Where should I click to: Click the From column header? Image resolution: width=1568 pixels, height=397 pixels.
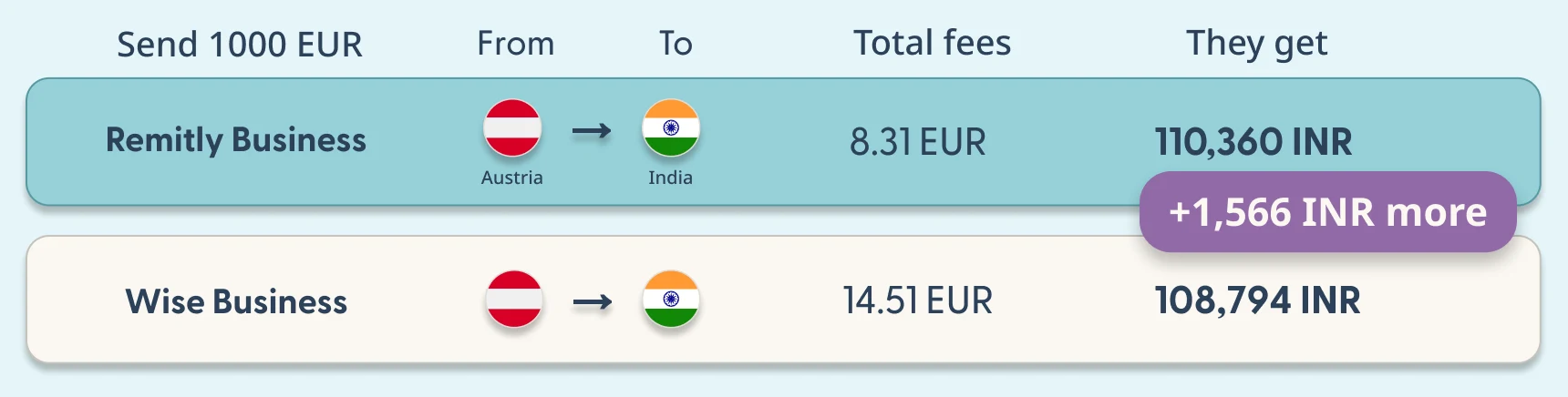pos(516,43)
